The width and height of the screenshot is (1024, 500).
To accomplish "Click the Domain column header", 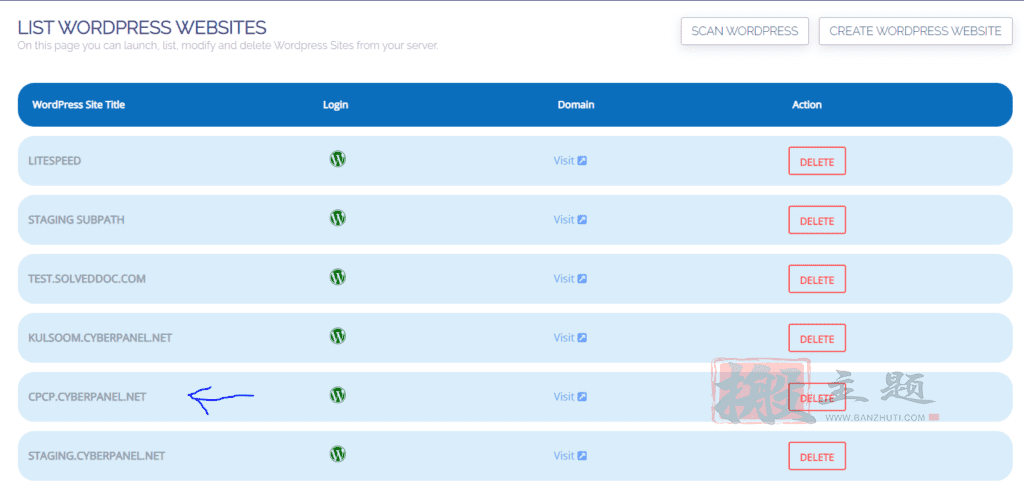I will tap(576, 104).
